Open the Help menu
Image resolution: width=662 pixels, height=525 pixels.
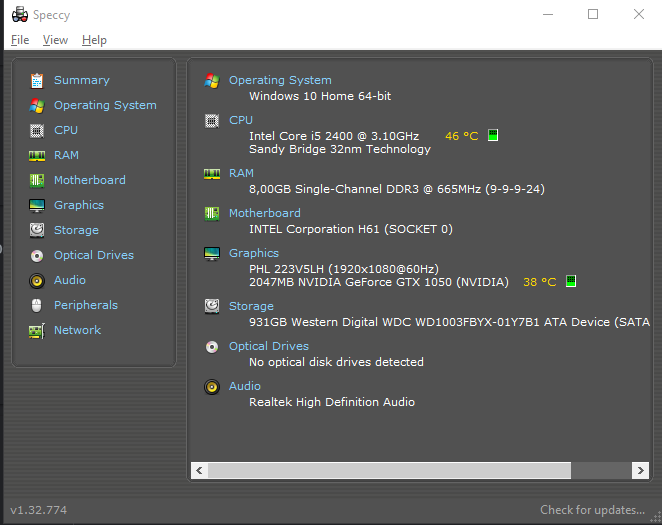point(94,40)
